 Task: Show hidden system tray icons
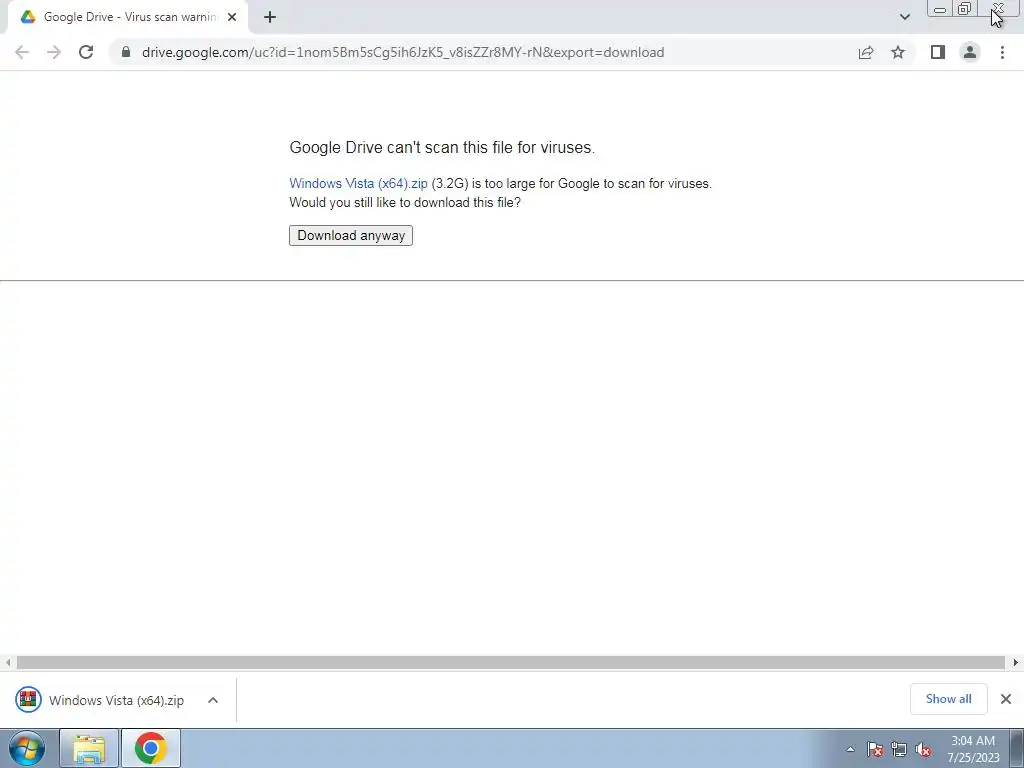pos(850,749)
